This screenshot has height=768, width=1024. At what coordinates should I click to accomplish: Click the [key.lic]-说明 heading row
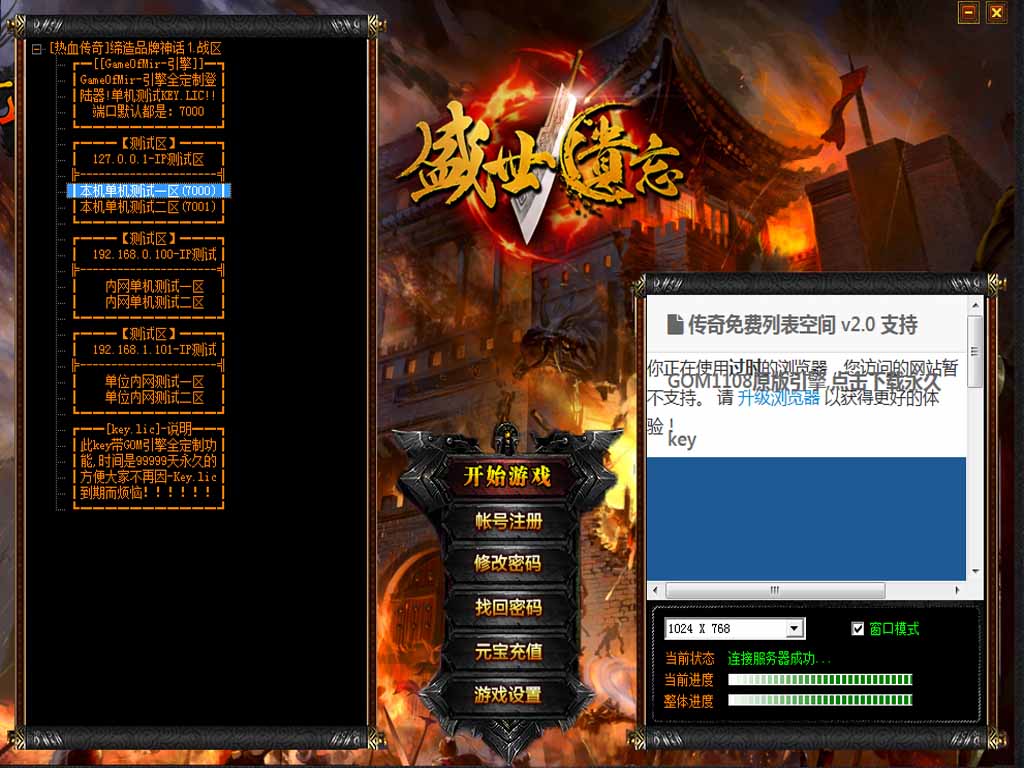[149, 429]
